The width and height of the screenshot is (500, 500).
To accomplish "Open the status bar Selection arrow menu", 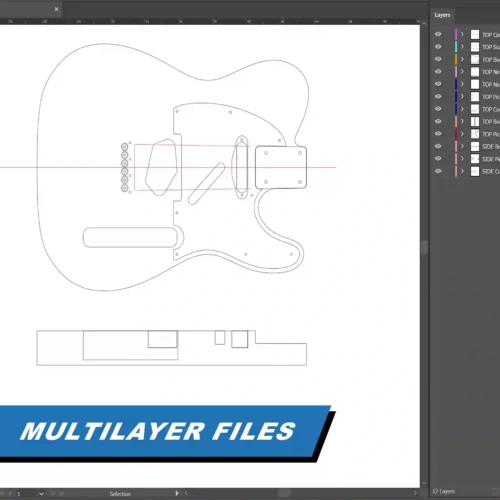I will [177, 493].
